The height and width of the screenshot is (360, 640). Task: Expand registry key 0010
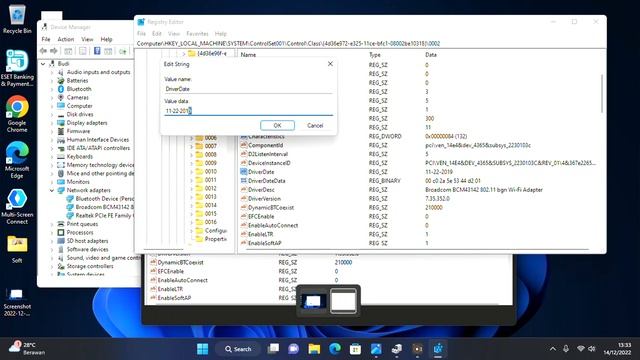point(191,171)
